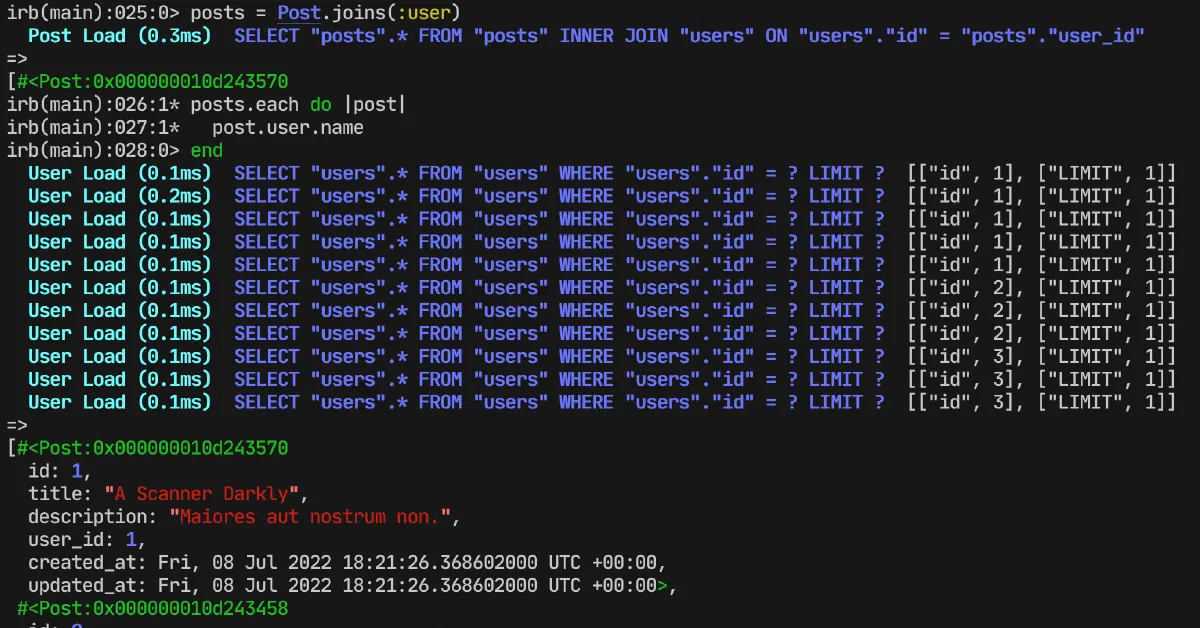Click the "User Load (0.2ms)" log label
Image resolution: width=1200 pixels, height=628 pixels.
click(120, 197)
